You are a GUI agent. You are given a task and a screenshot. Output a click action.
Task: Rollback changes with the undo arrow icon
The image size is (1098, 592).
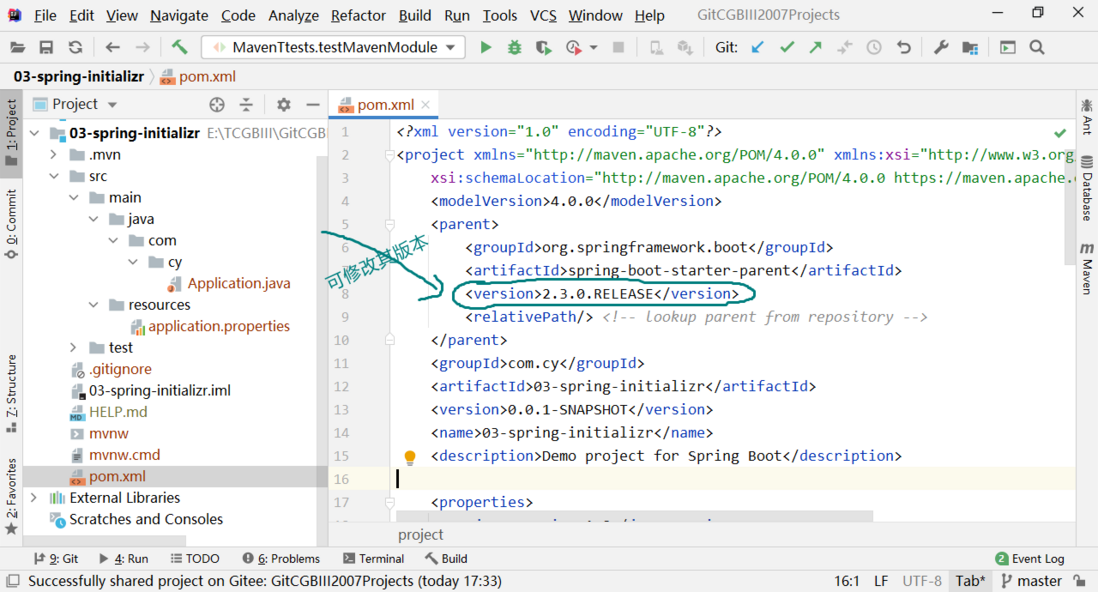(x=904, y=48)
